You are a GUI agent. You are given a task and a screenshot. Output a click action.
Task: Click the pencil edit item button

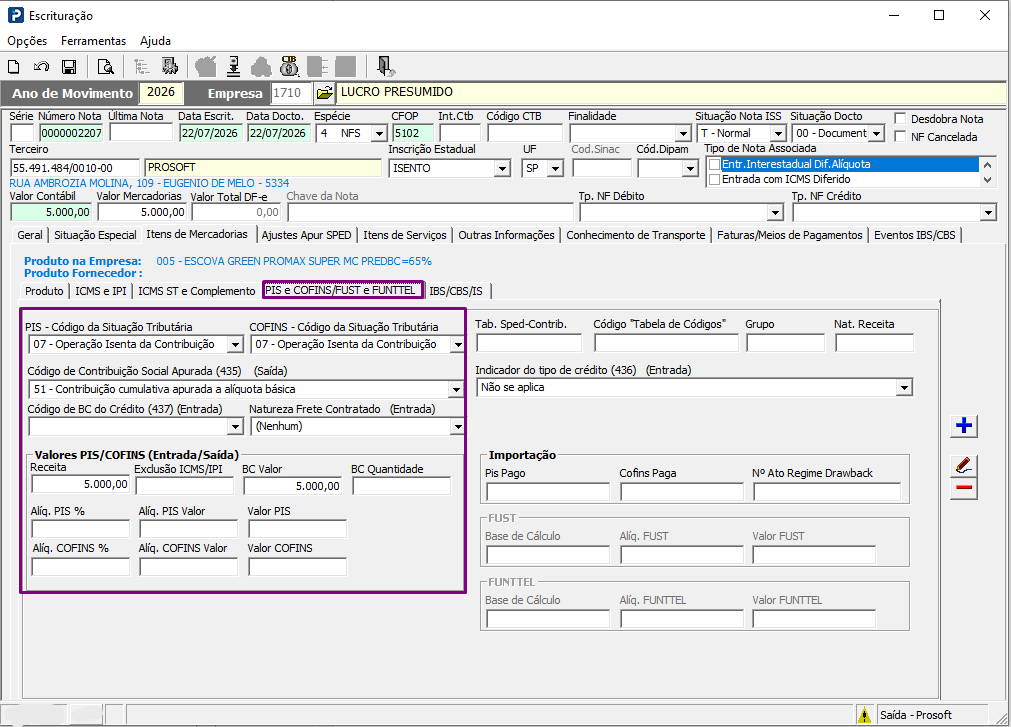click(x=964, y=465)
